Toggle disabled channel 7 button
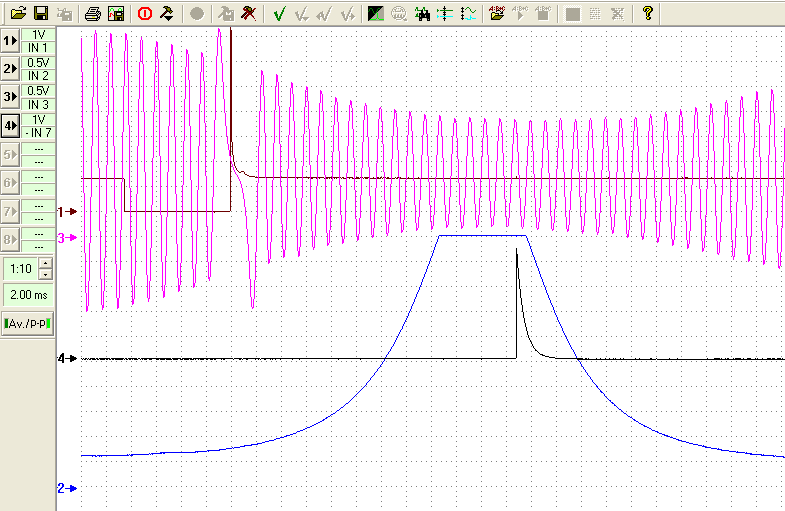This screenshot has width=785, height=511. coord(10,211)
